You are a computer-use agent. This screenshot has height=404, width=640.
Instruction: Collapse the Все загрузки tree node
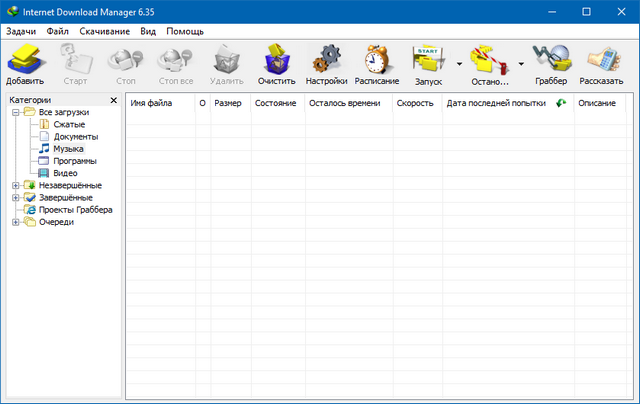16,112
